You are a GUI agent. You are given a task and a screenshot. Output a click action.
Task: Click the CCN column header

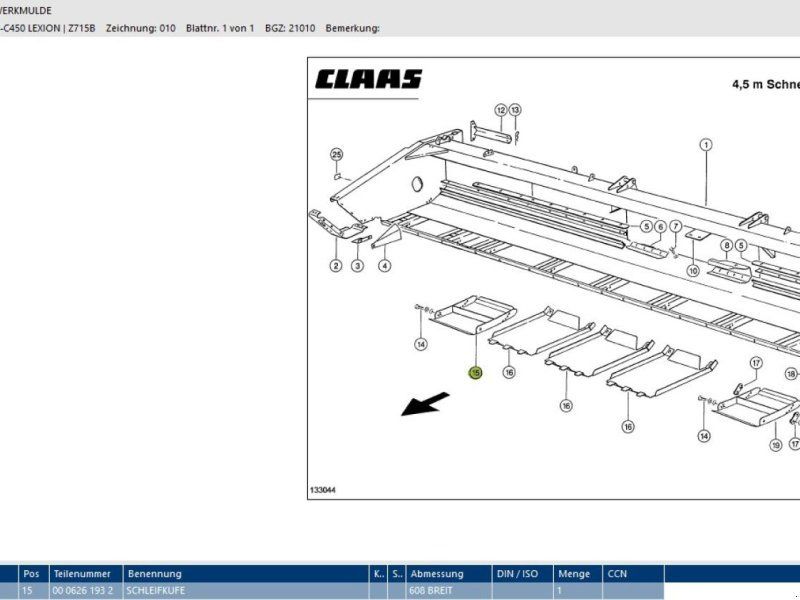click(633, 573)
